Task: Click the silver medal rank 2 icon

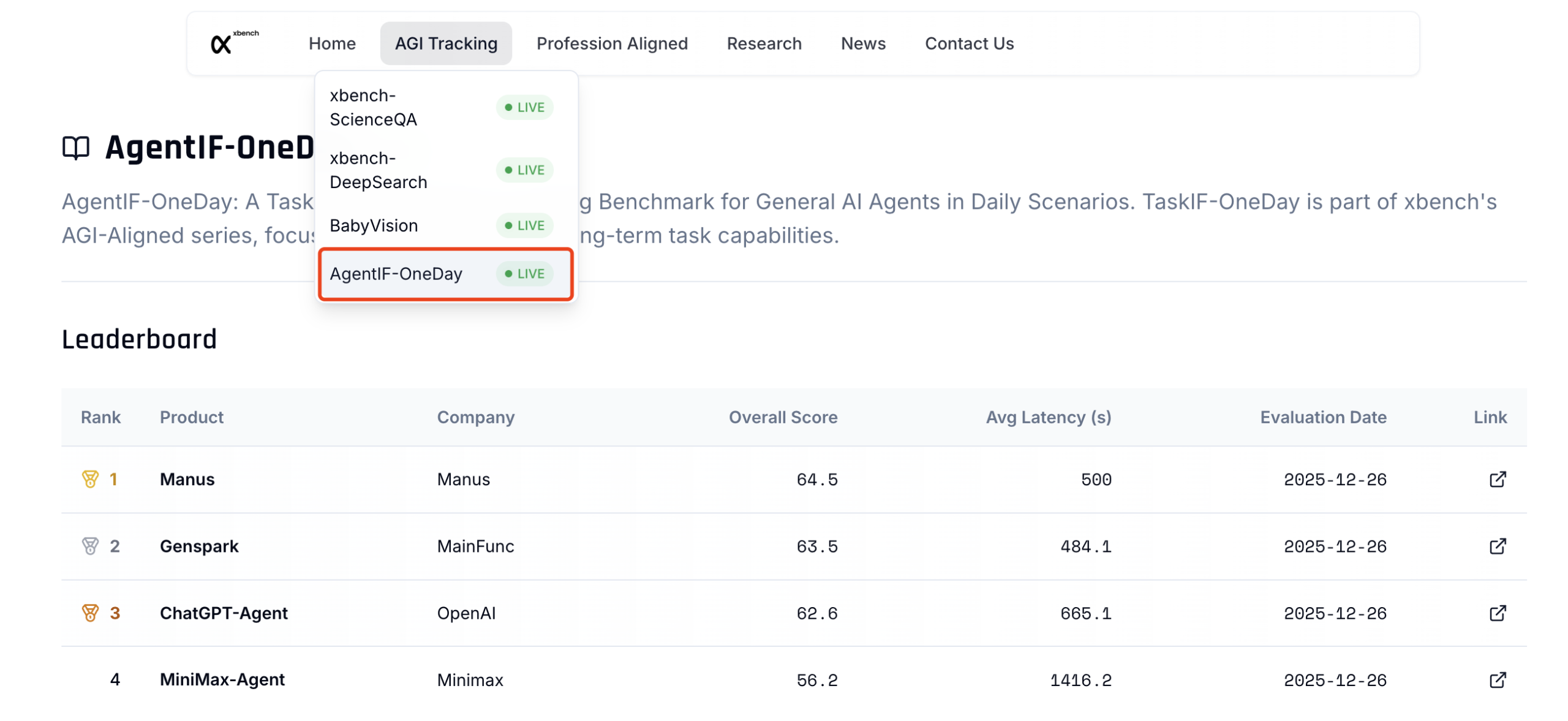Action: [90, 546]
